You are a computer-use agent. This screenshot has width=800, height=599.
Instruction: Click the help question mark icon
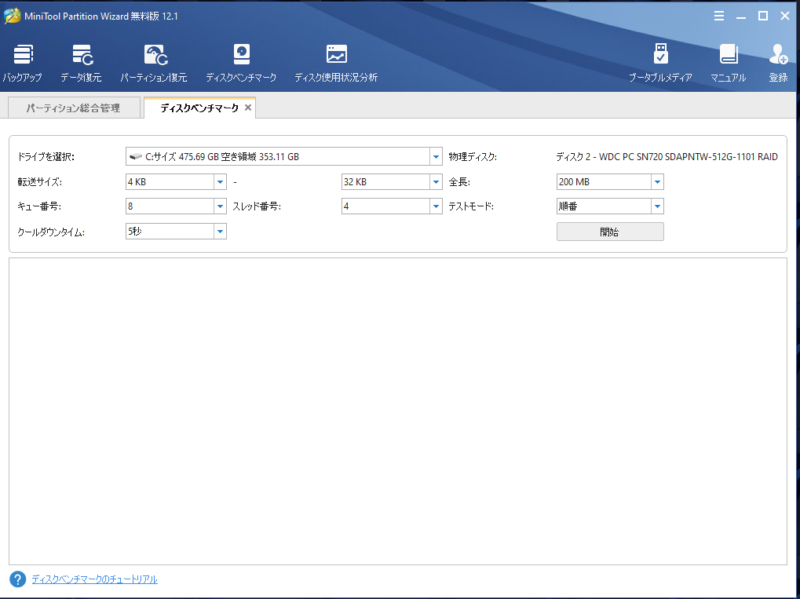17,579
